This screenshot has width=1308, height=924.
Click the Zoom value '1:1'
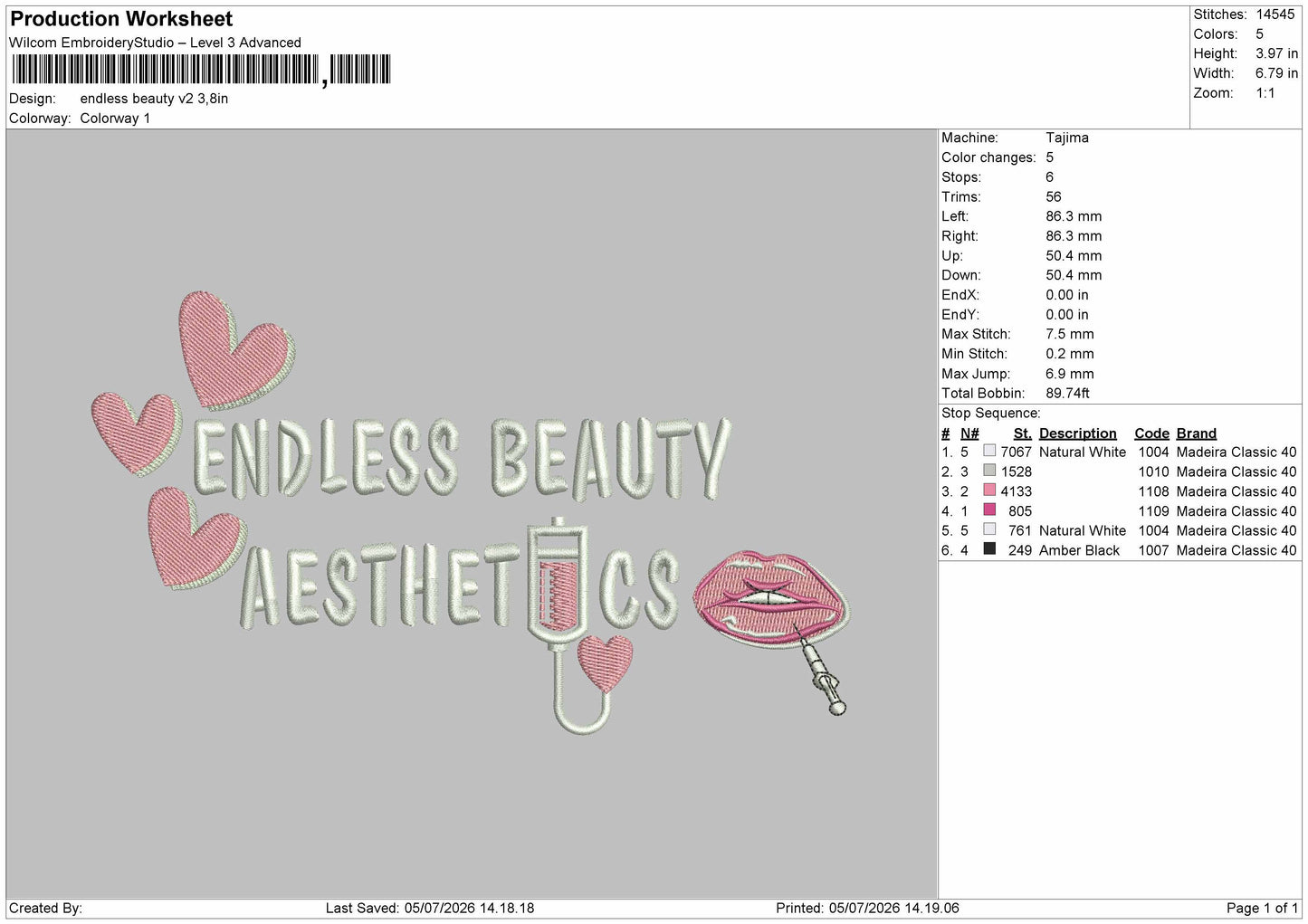[x=1265, y=93]
